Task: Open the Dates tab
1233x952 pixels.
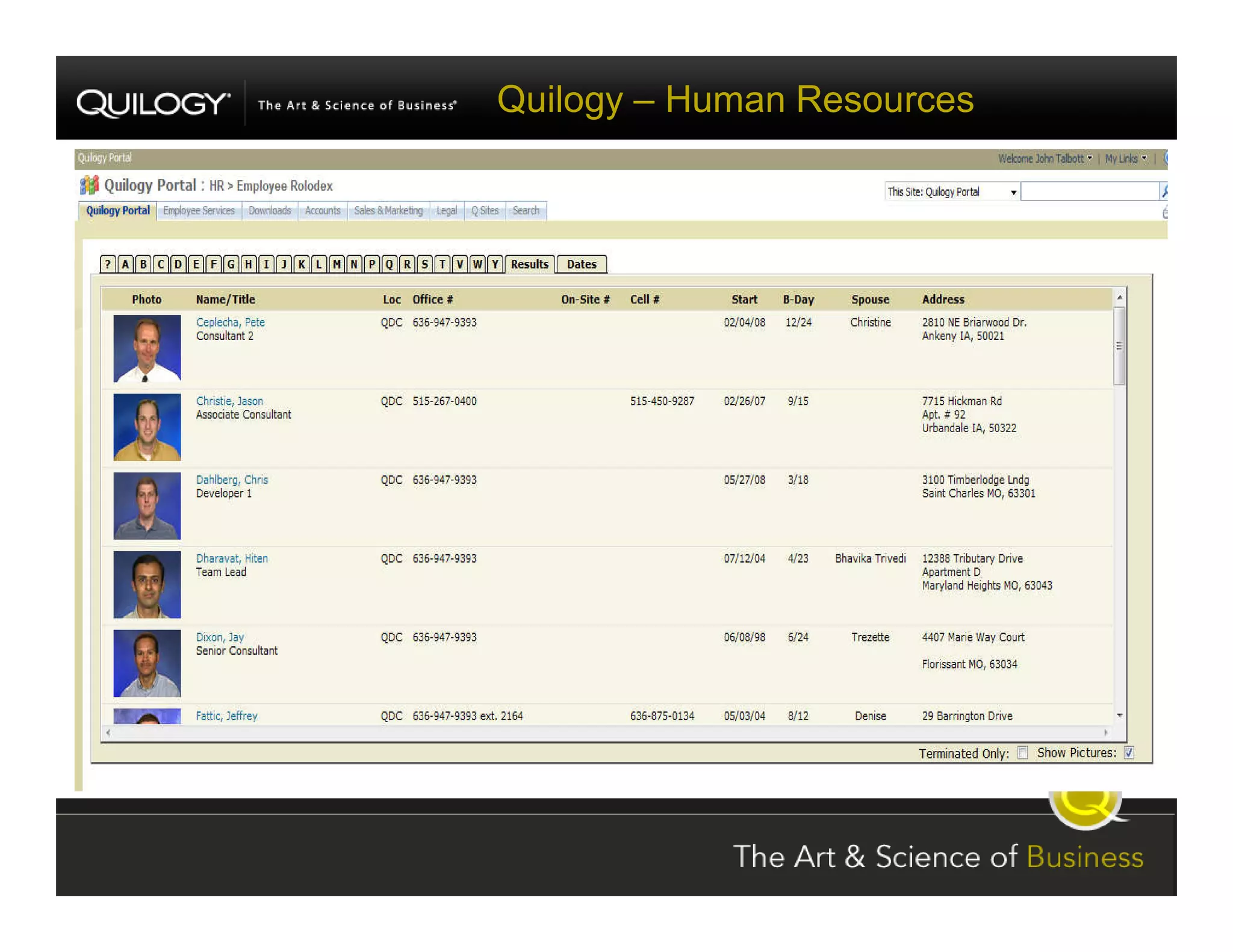Action: (x=581, y=264)
